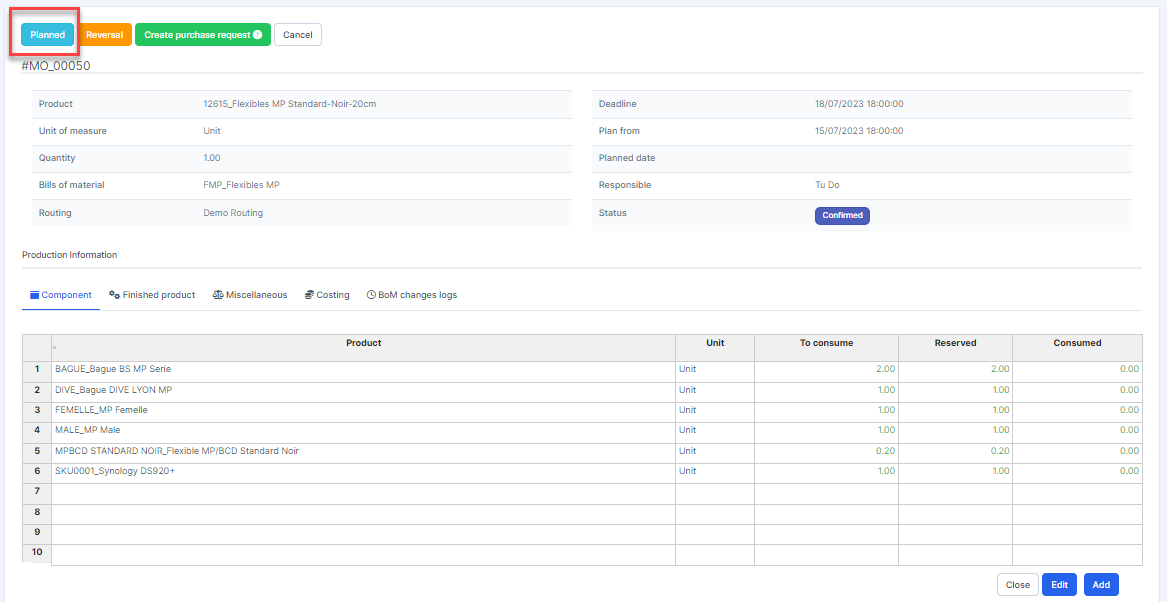Click the Product column header
1167x602 pixels.
coord(363,343)
